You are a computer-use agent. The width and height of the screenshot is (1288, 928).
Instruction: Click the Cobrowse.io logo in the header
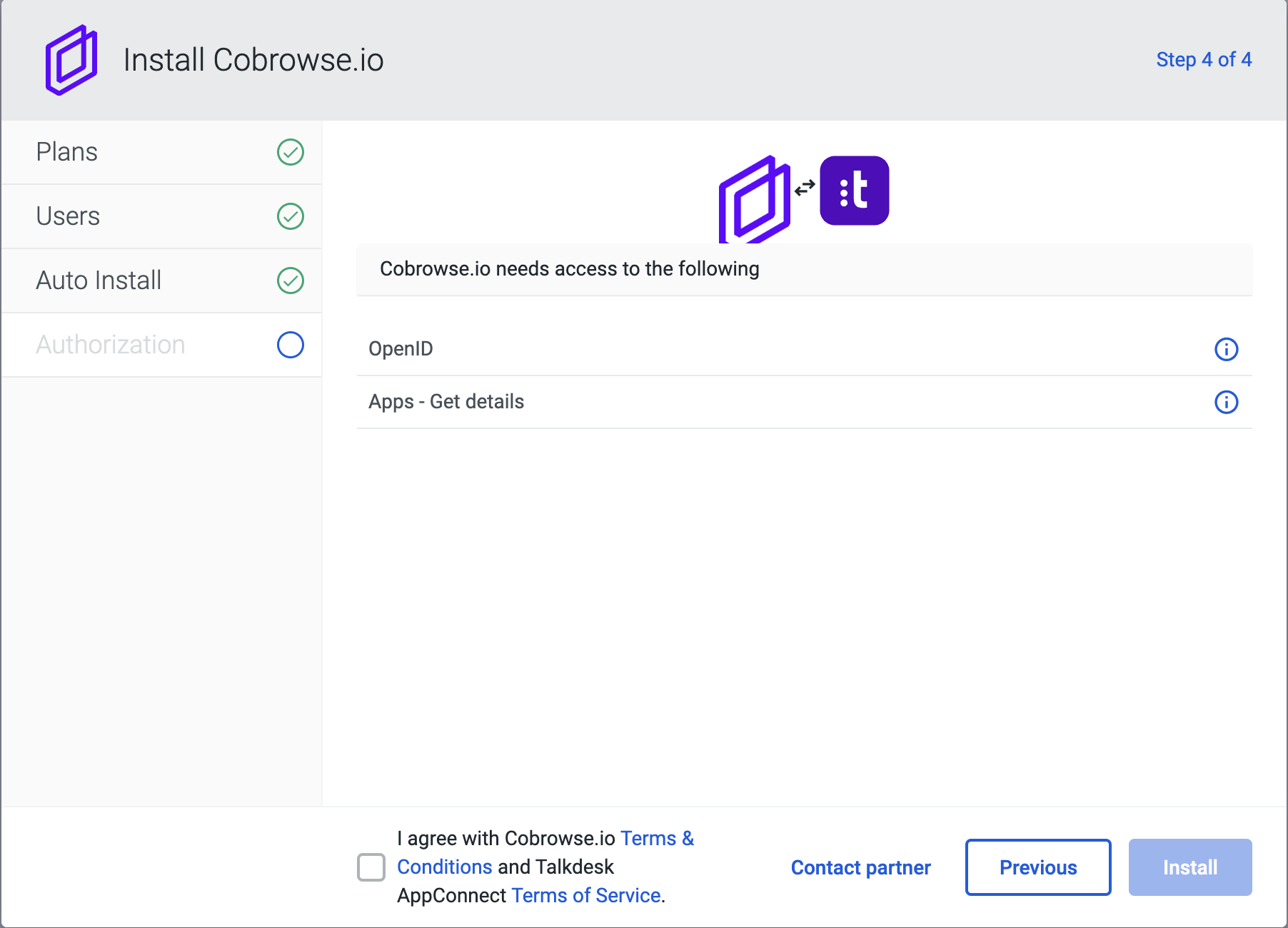[x=71, y=60]
